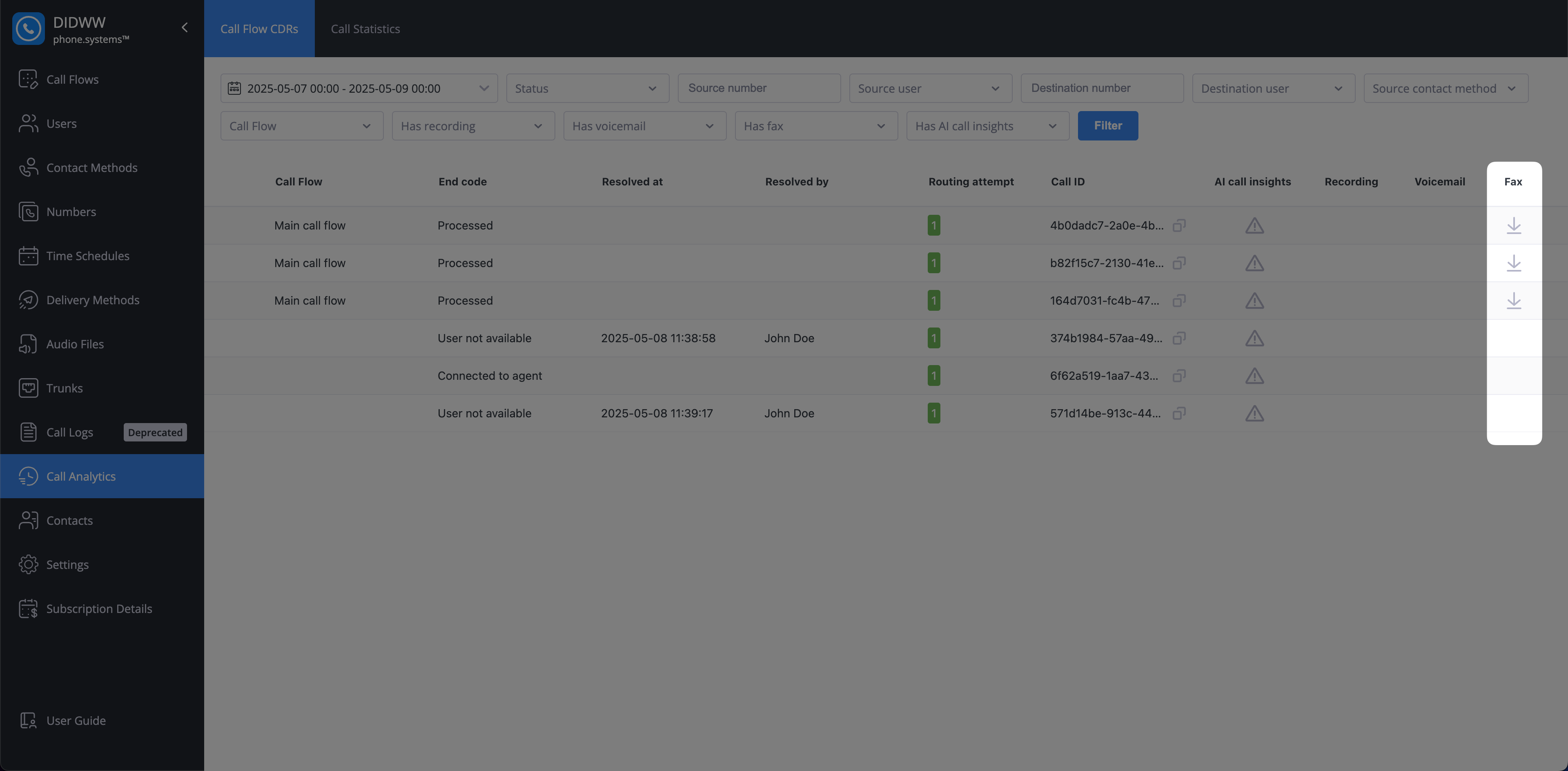The image size is (1568, 771).
Task: Apply filters with the Filter button
Action: 1108,126
